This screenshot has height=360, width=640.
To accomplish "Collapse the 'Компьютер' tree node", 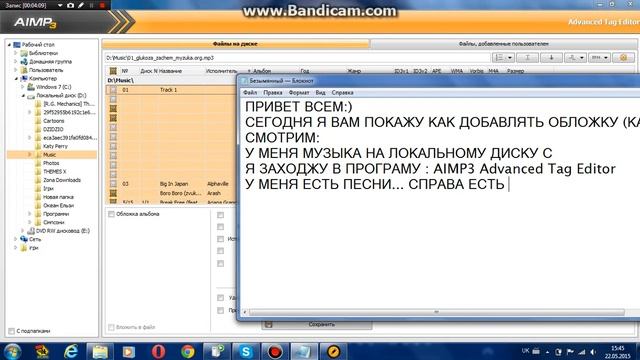I will tap(16, 78).
